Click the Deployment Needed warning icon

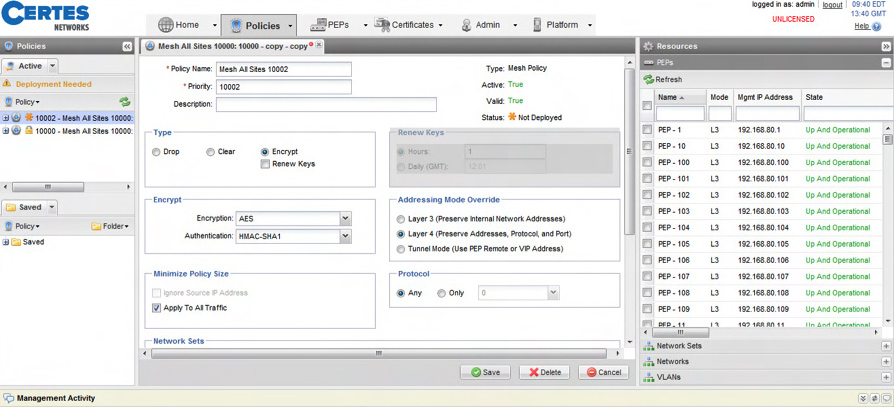point(9,85)
